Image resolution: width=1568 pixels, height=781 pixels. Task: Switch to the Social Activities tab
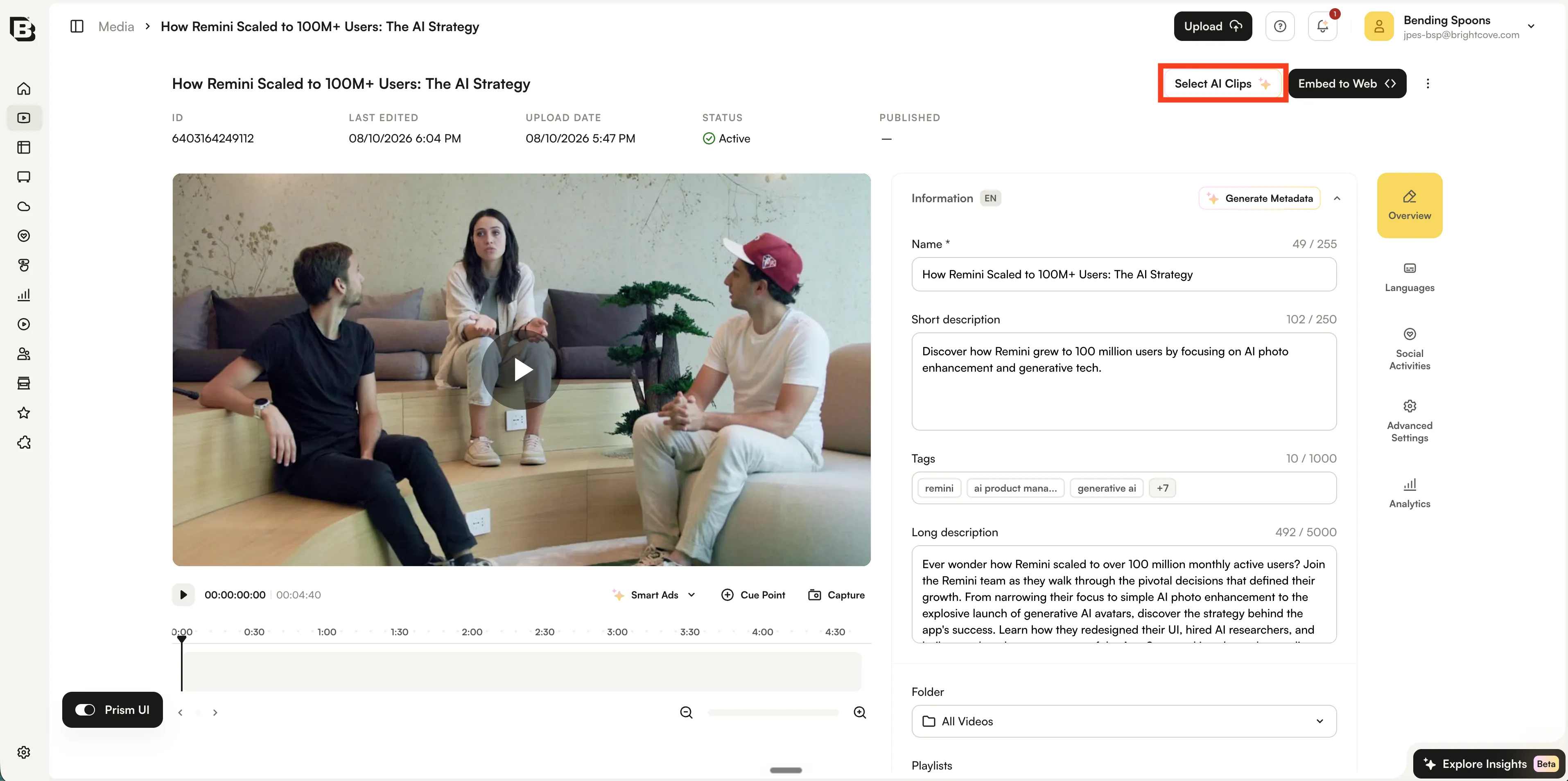pos(1409,350)
